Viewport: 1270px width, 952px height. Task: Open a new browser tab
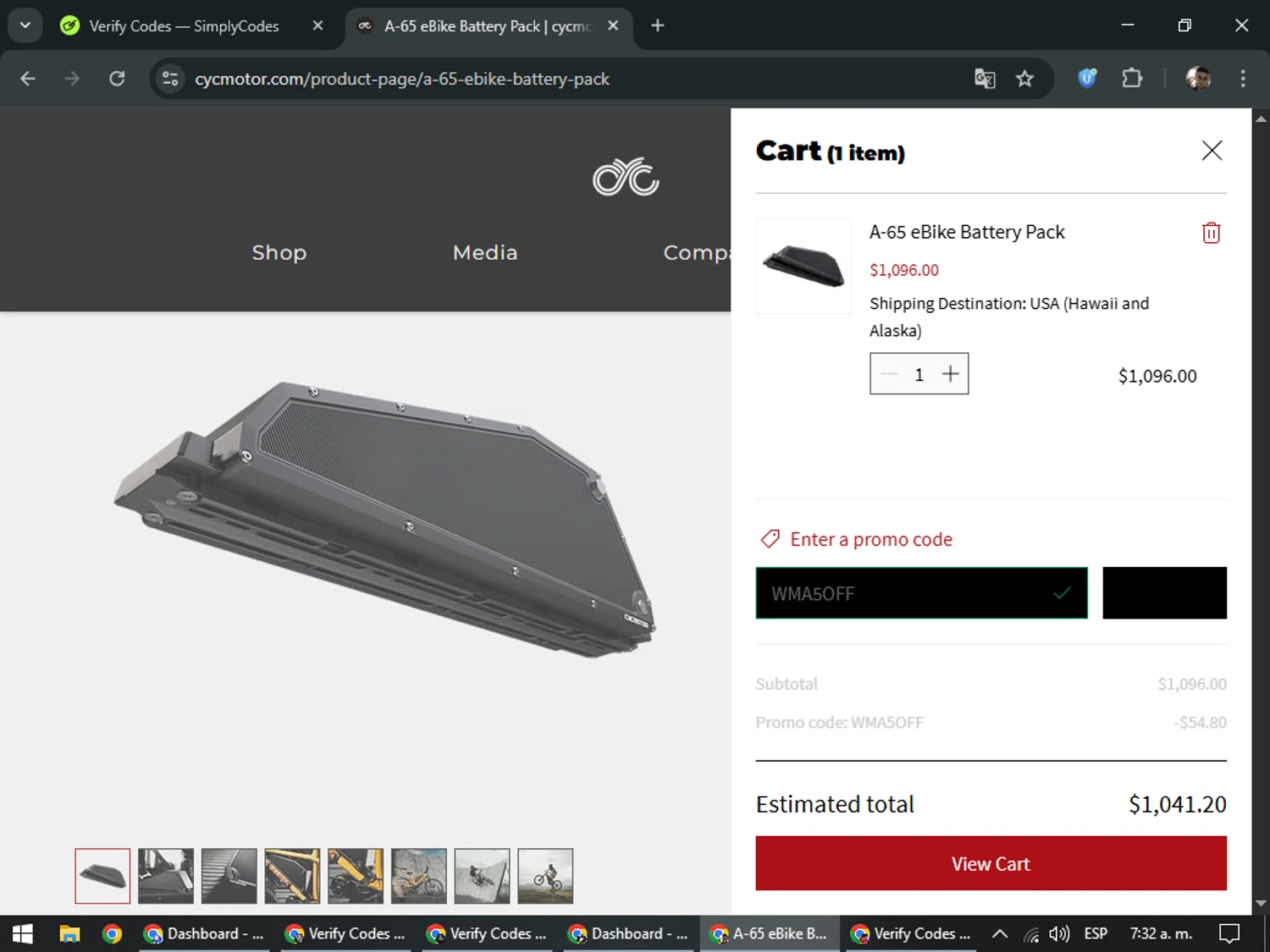657,25
